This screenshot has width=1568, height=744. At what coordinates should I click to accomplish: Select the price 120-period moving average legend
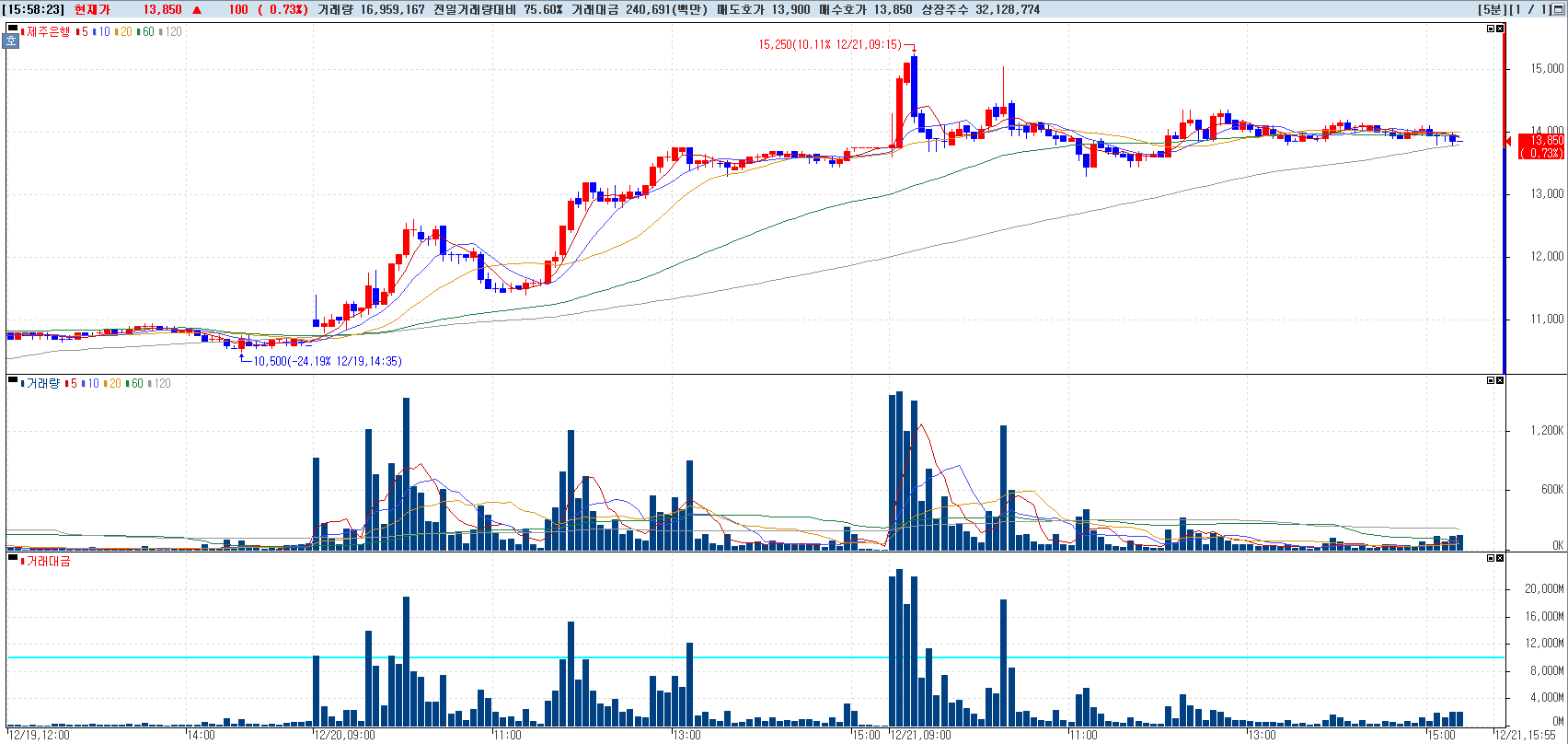pyautogui.click(x=171, y=31)
